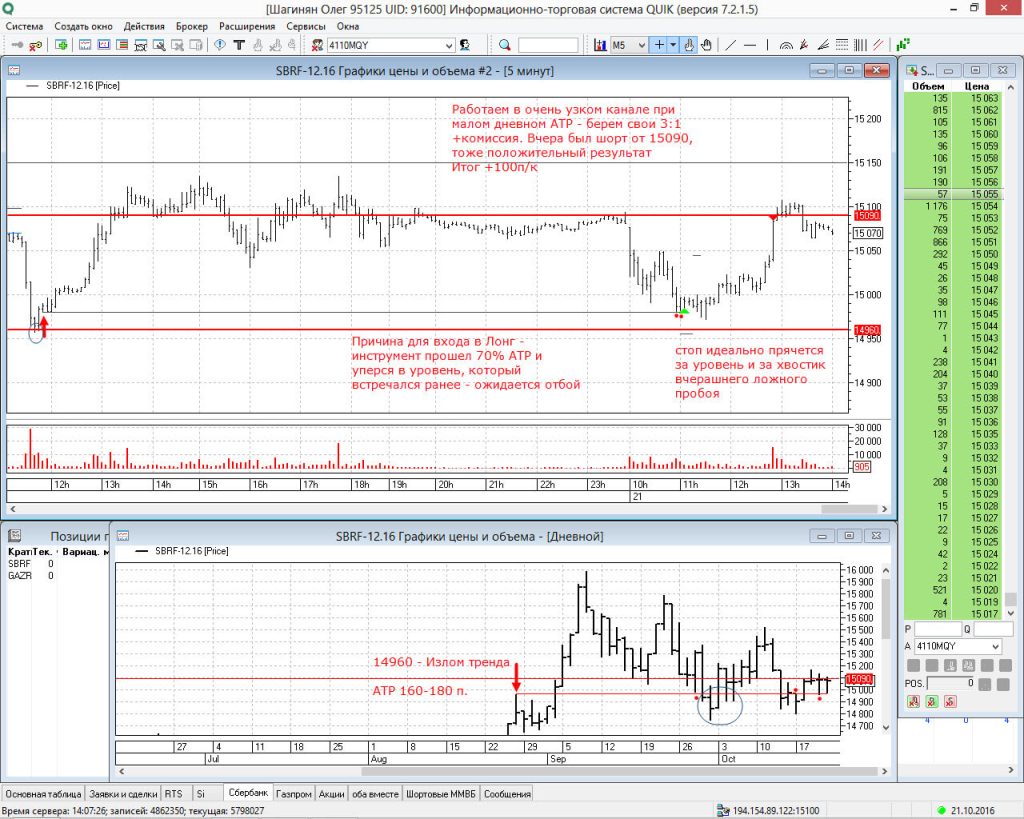Click the user icon right of account box

point(465,45)
